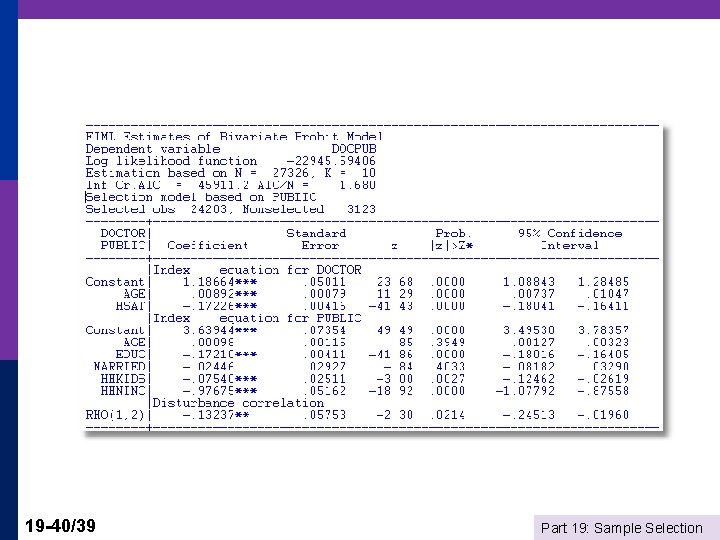Click the Part 19: Sample Selection footer
The width and height of the screenshot is (720, 540).
click(x=622, y=528)
